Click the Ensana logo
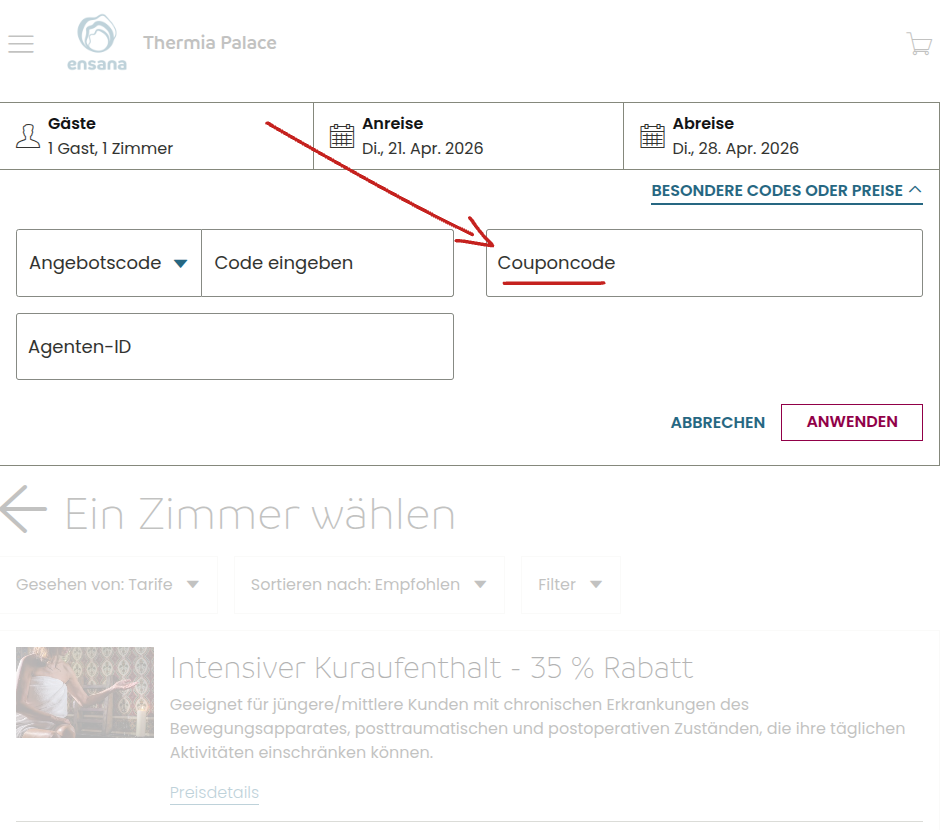The image size is (940, 830). click(98, 43)
